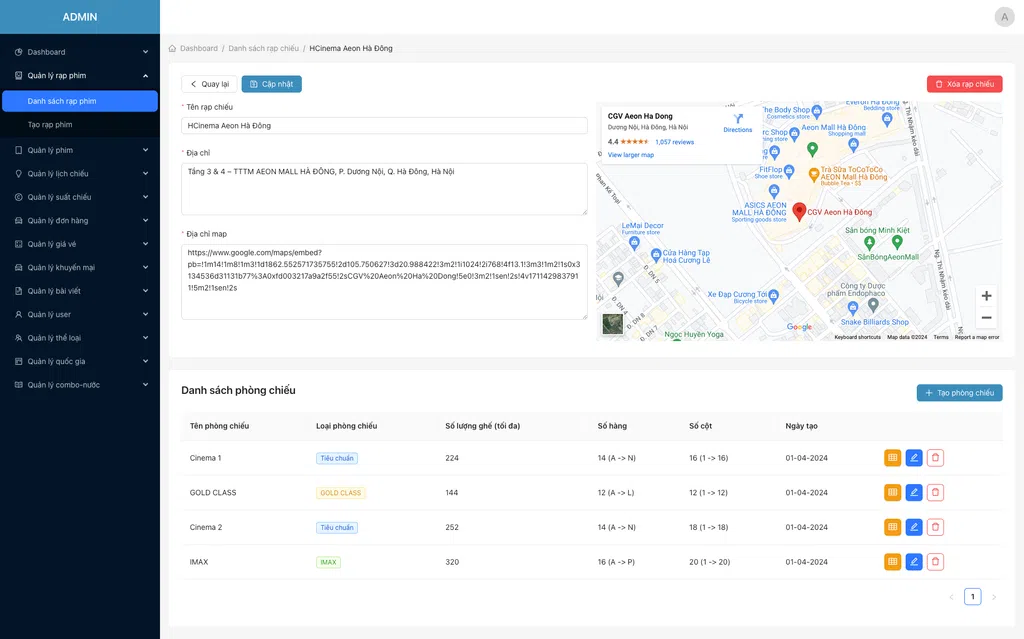Viewport: 1024px width, 639px height.
Task: Edit the IMAX room
Action: click(914, 562)
